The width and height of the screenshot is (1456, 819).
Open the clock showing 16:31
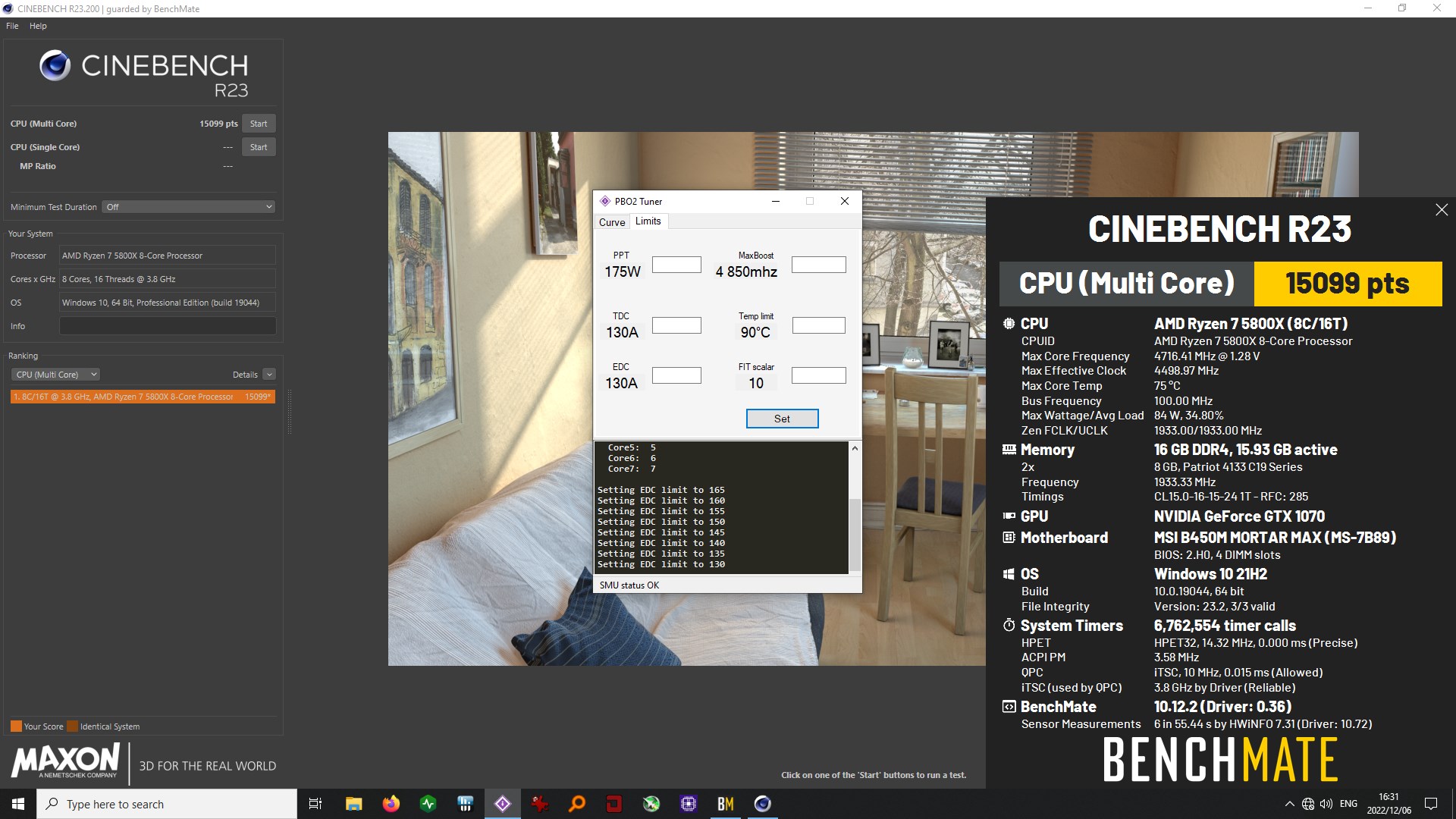click(1389, 804)
